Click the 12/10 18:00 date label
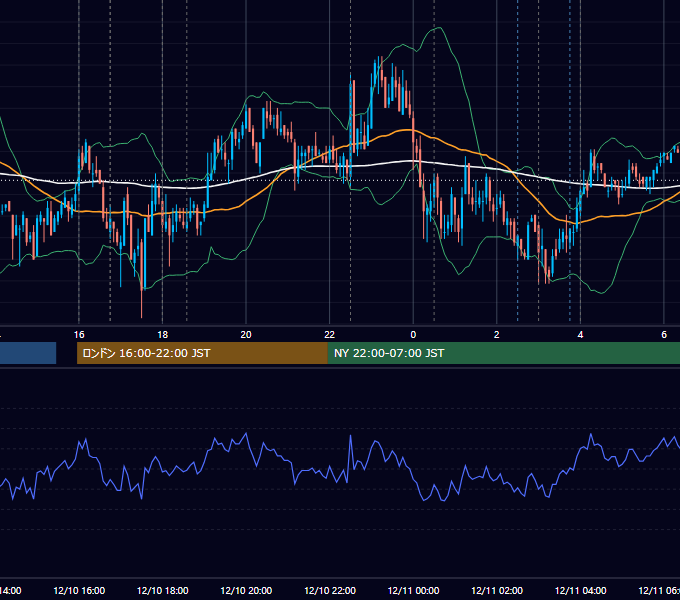 (163, 590)
